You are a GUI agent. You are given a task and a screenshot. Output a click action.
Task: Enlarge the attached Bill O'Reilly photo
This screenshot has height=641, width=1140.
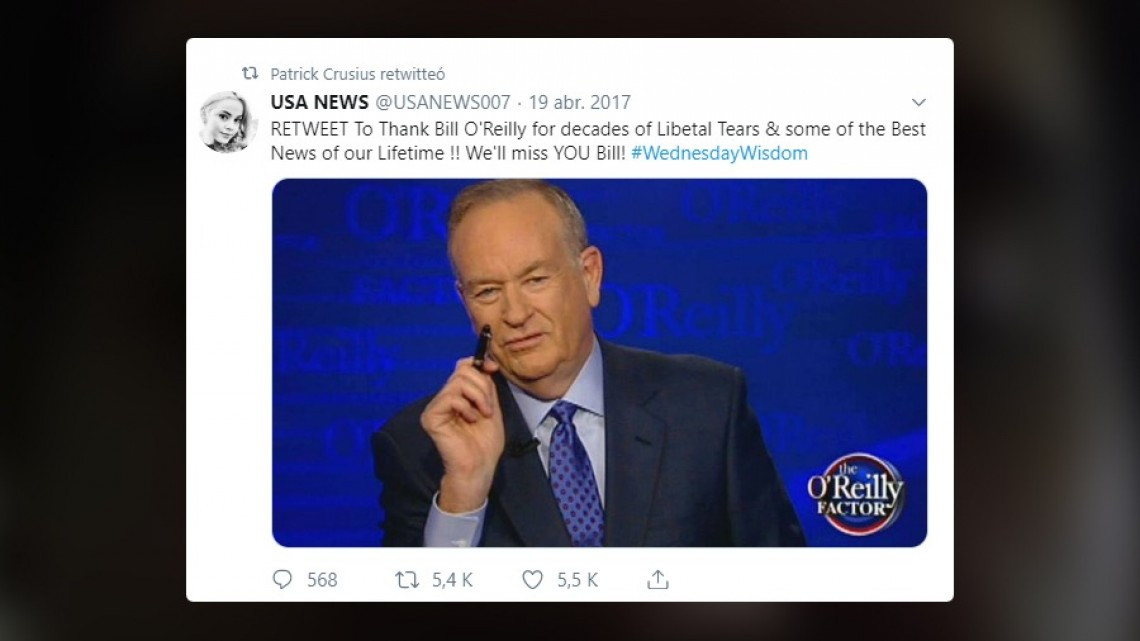click(x=599, y=363)
